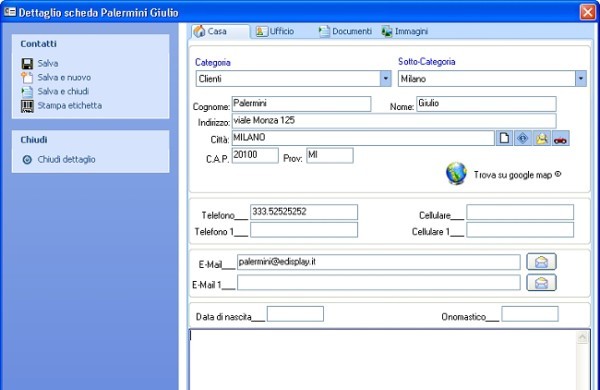Click the E-Mail field with palermini@edisplay.it
This screenshot has width=600, height=390.
378,262
